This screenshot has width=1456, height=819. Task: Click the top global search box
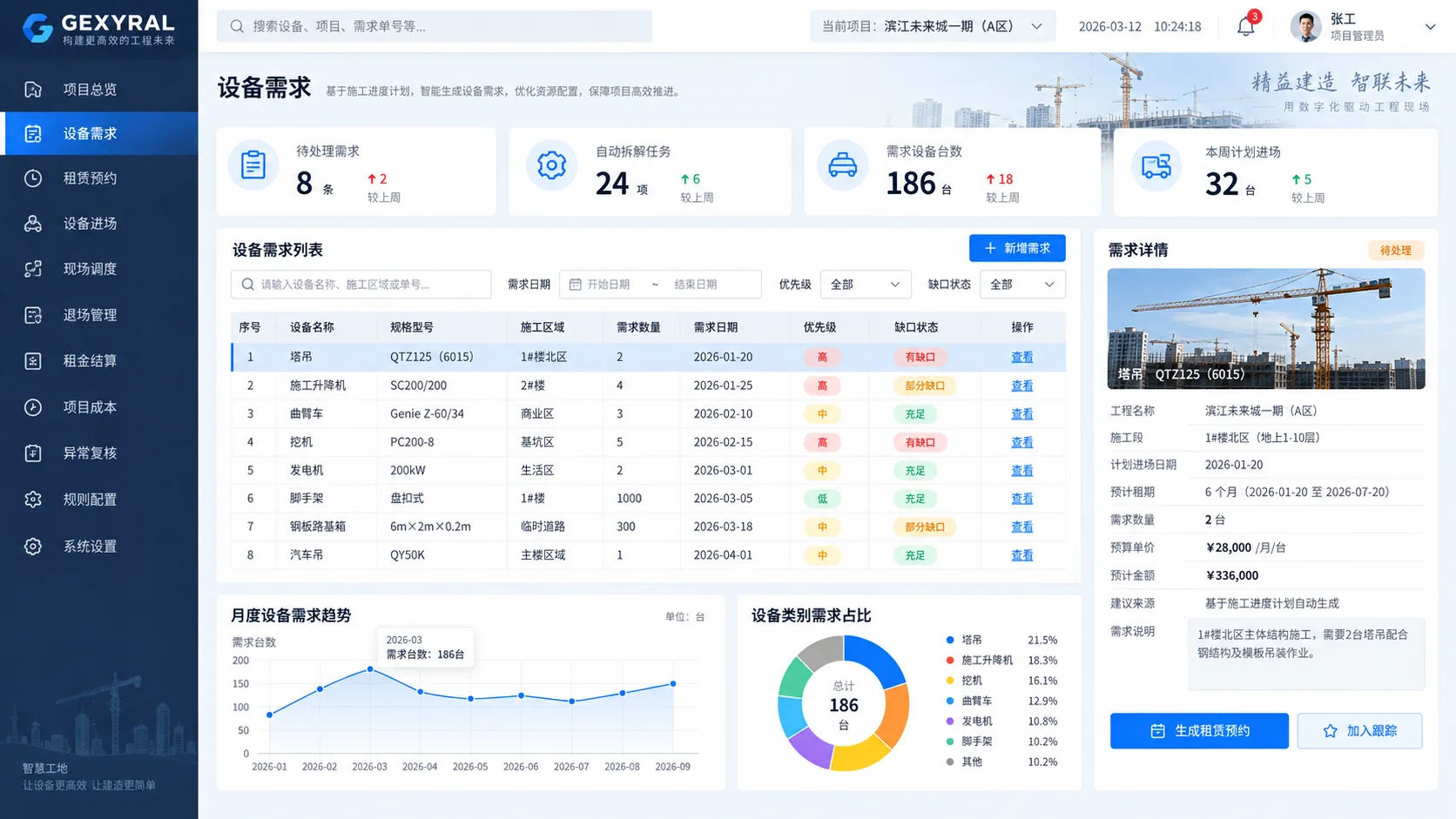(x=435, y=26)
